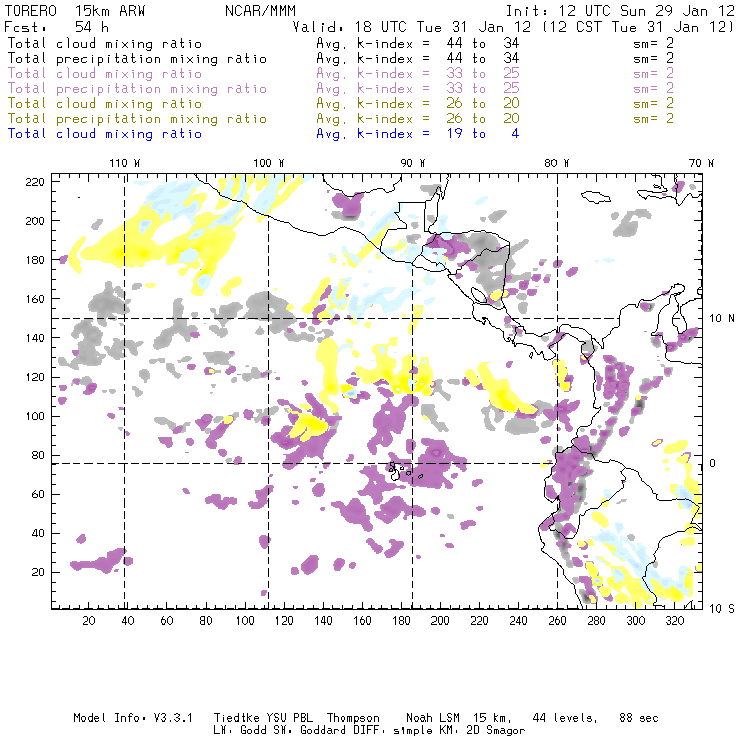
Task: Select the '80 W' longitude label
Action: click(556, 163)
